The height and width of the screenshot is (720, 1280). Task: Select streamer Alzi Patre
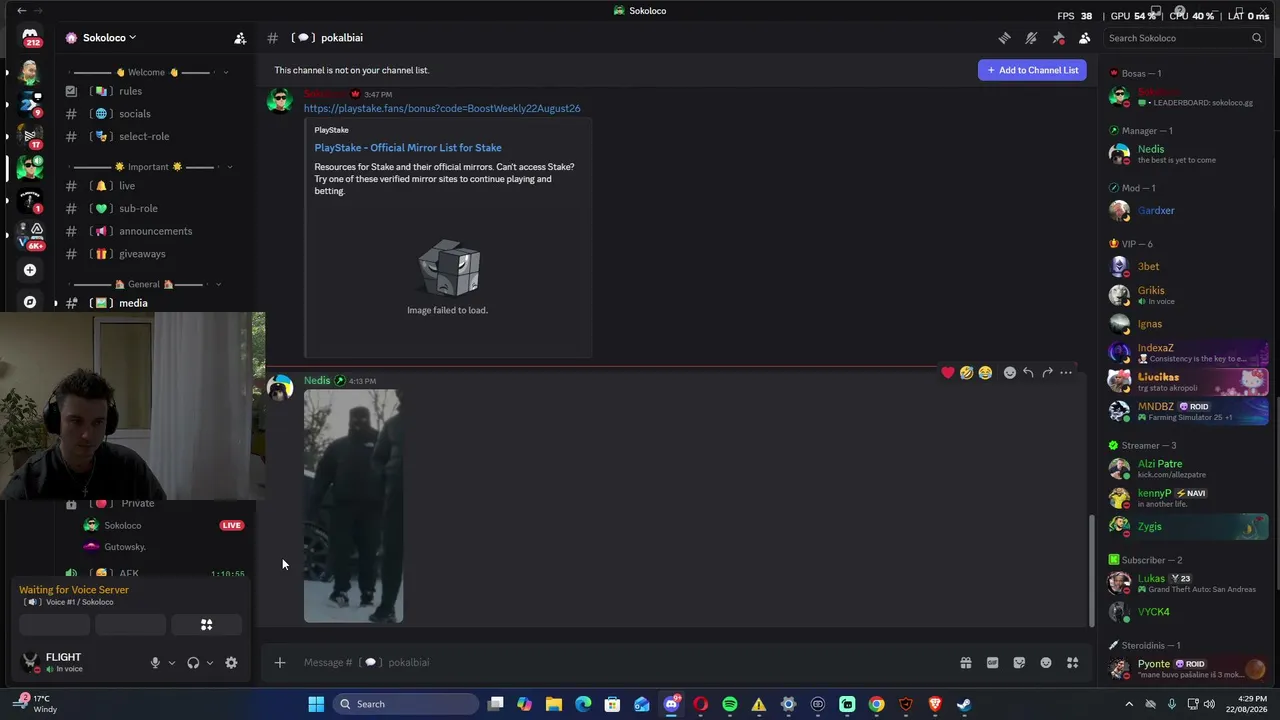tap(1188, 469)
